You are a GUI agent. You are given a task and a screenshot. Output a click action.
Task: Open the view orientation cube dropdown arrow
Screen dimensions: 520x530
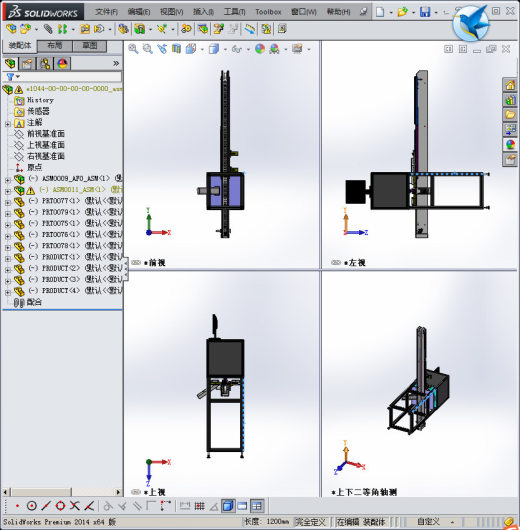point(202,50)
